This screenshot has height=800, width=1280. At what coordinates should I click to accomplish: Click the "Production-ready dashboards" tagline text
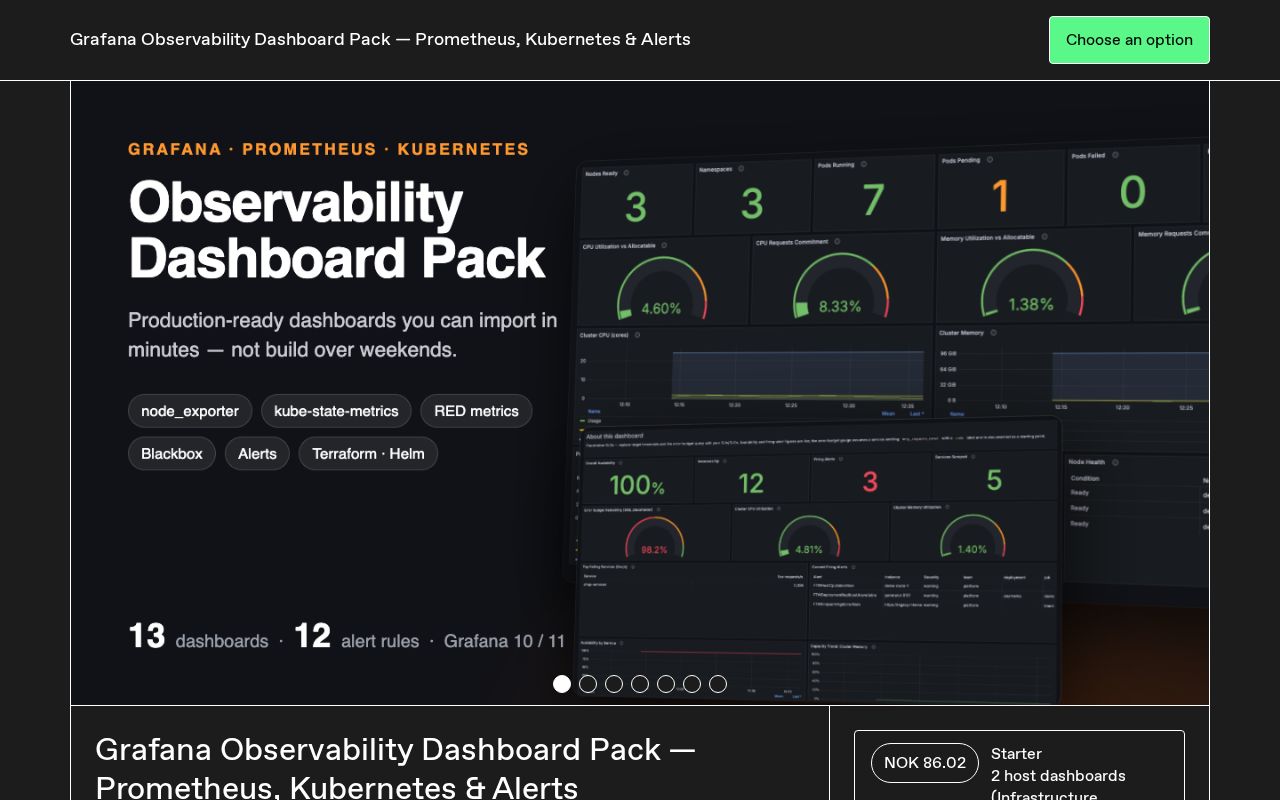(343, 335)
